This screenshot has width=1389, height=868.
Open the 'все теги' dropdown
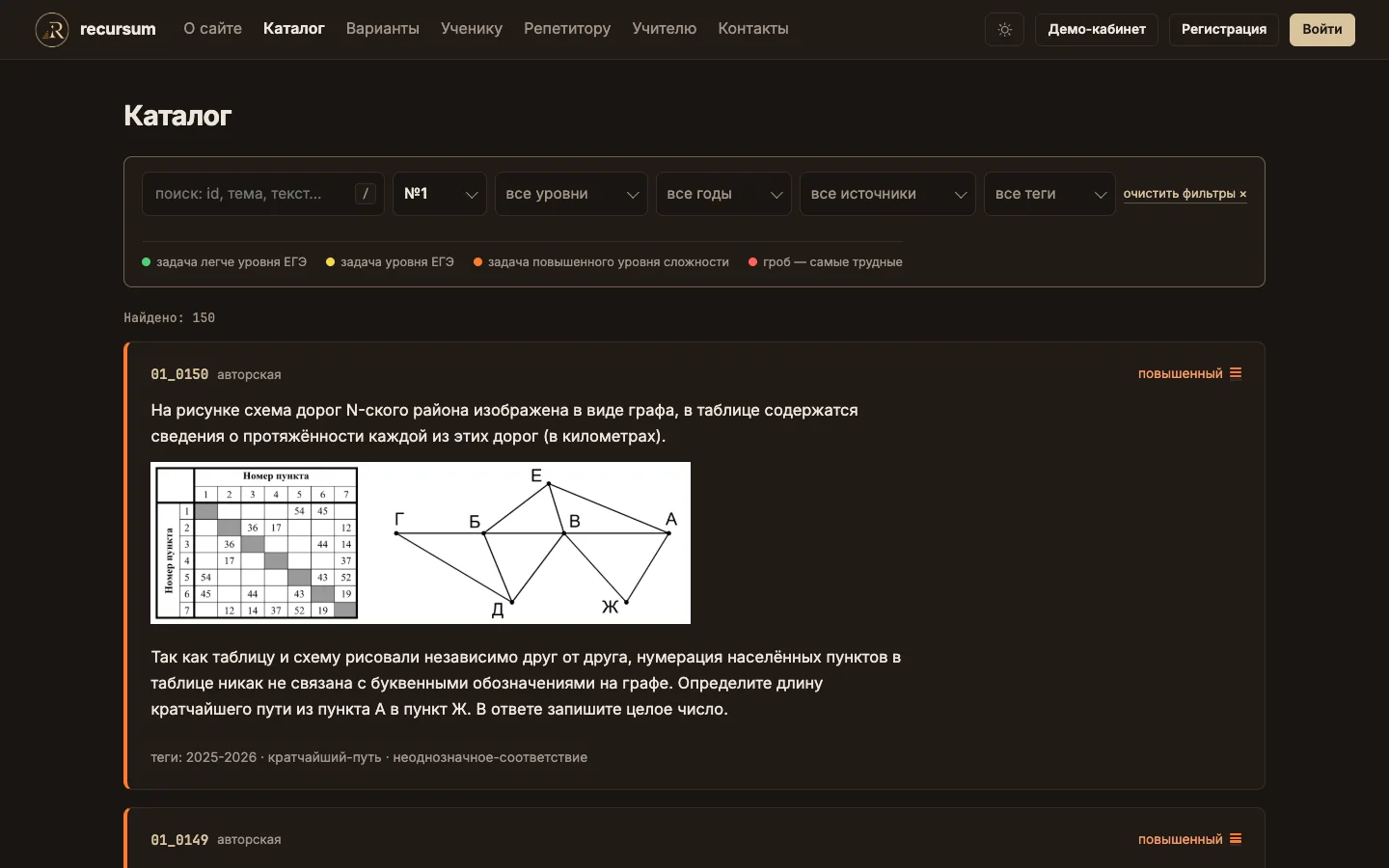[x=1049, y=194]
